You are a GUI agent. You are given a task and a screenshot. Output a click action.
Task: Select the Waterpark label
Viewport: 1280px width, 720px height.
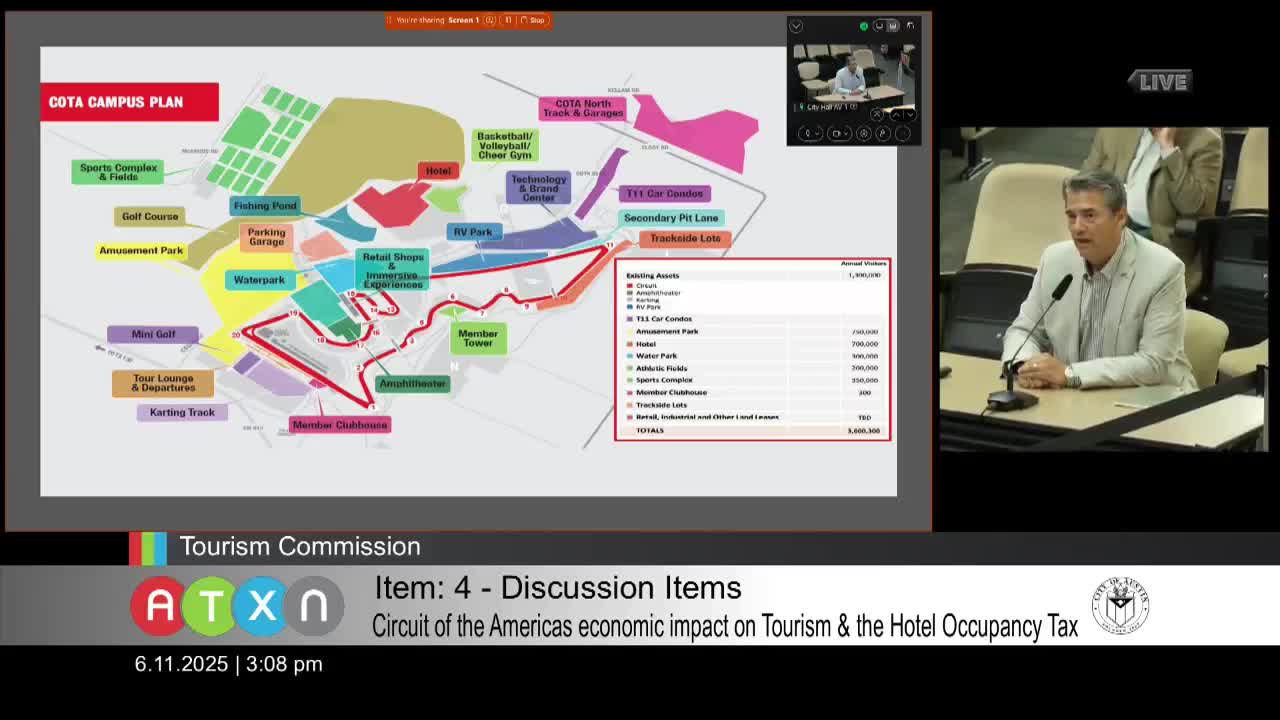click(x=259, y=280)
